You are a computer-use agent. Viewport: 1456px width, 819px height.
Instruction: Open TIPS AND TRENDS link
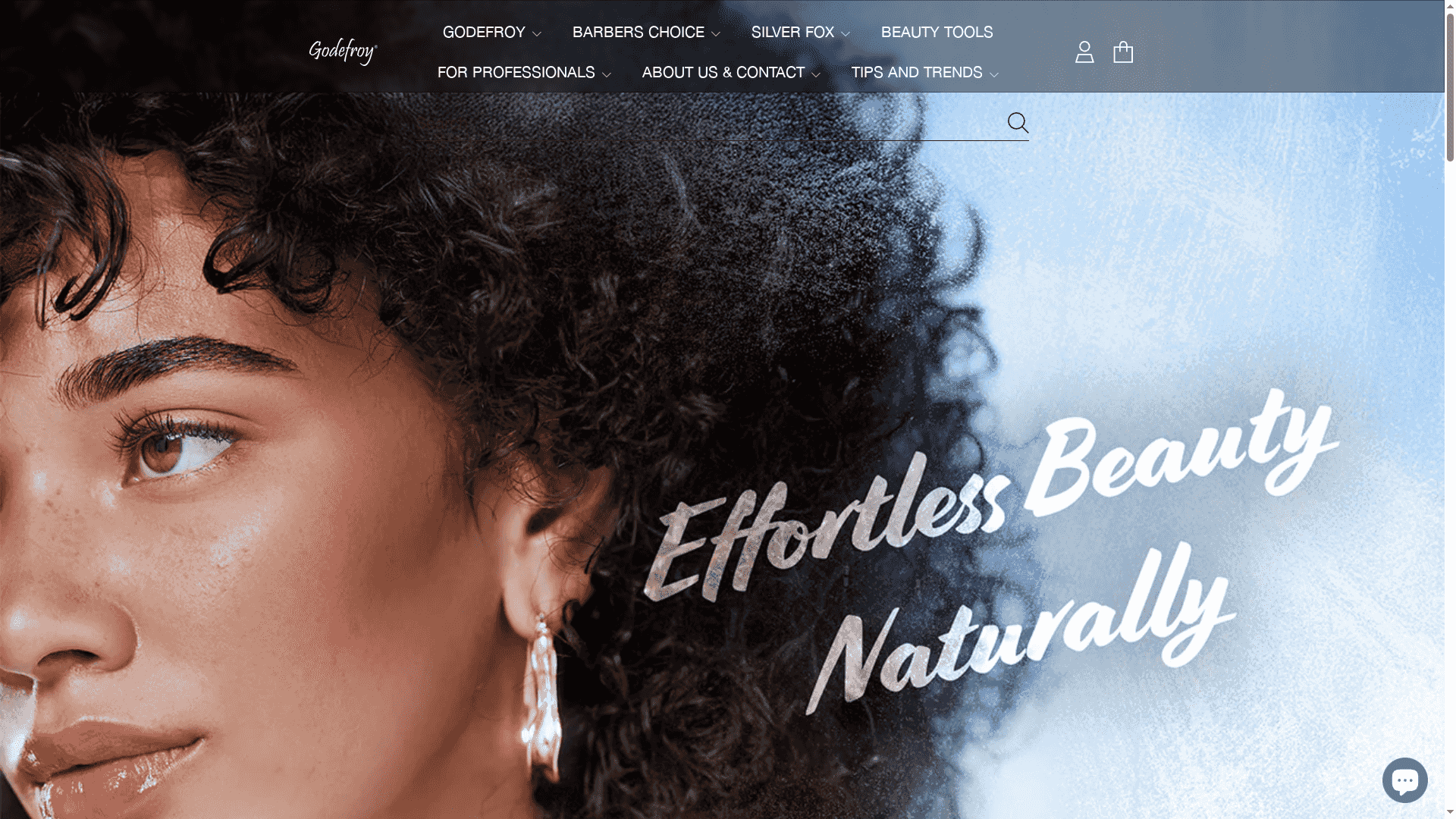[x=916, y=73]
